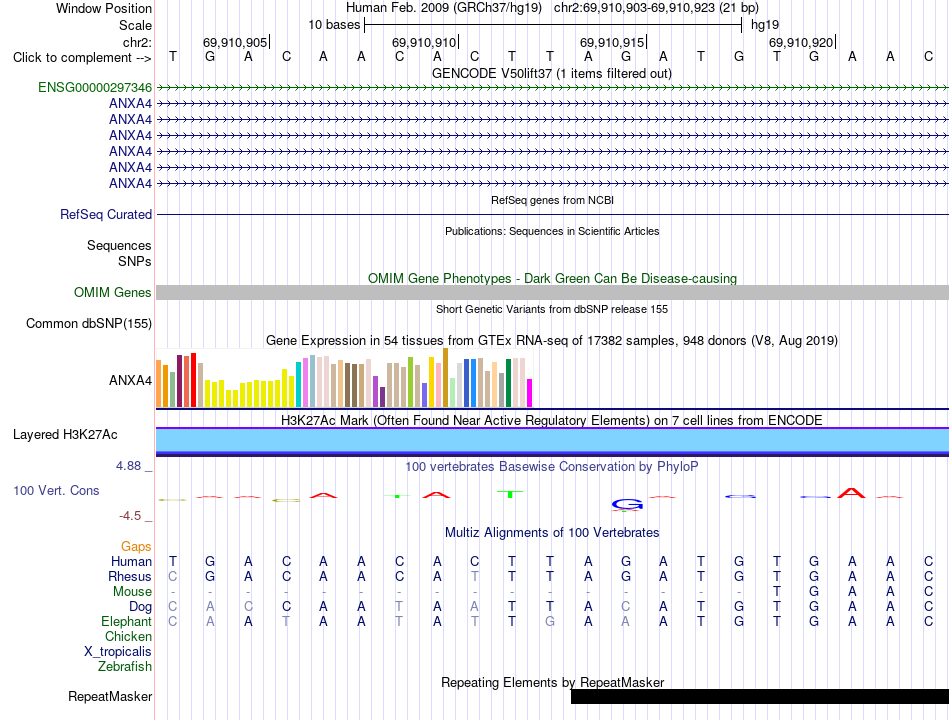Click the red bar in the GTEx chart

click(193, 380)
